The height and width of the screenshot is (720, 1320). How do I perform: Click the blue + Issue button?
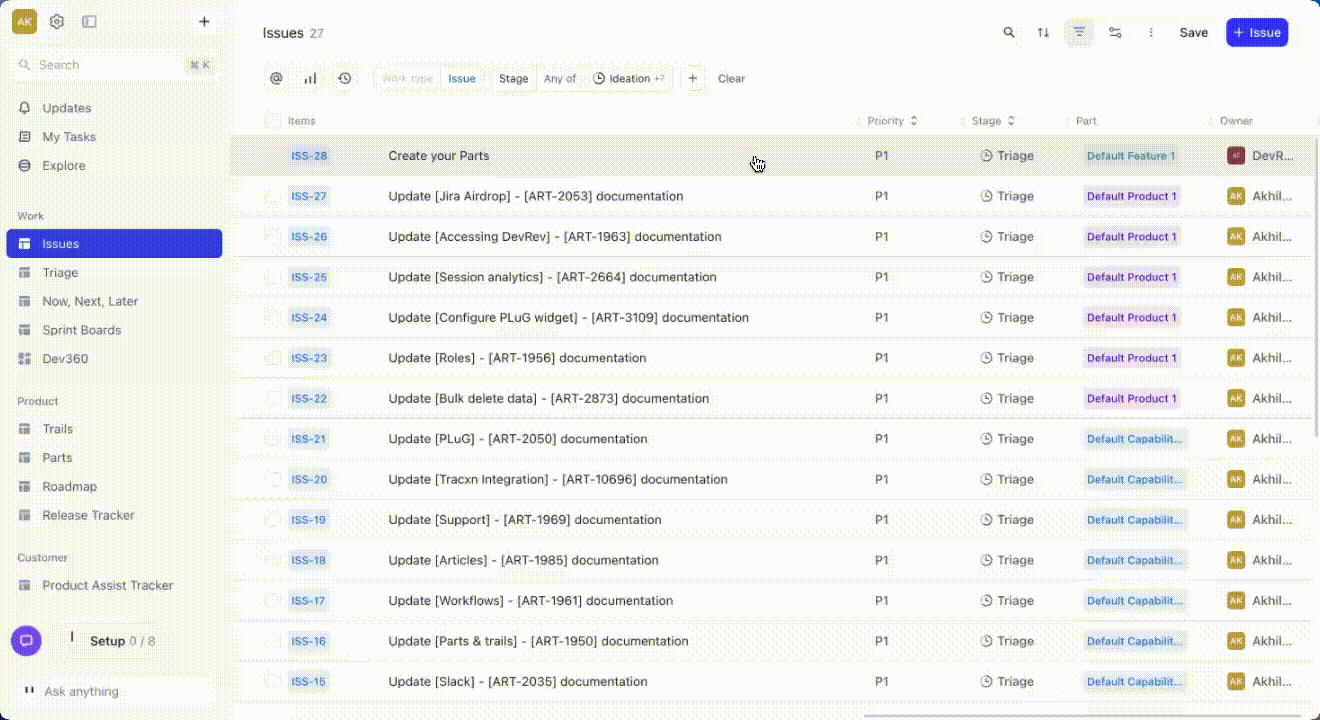coord(1256,33)
